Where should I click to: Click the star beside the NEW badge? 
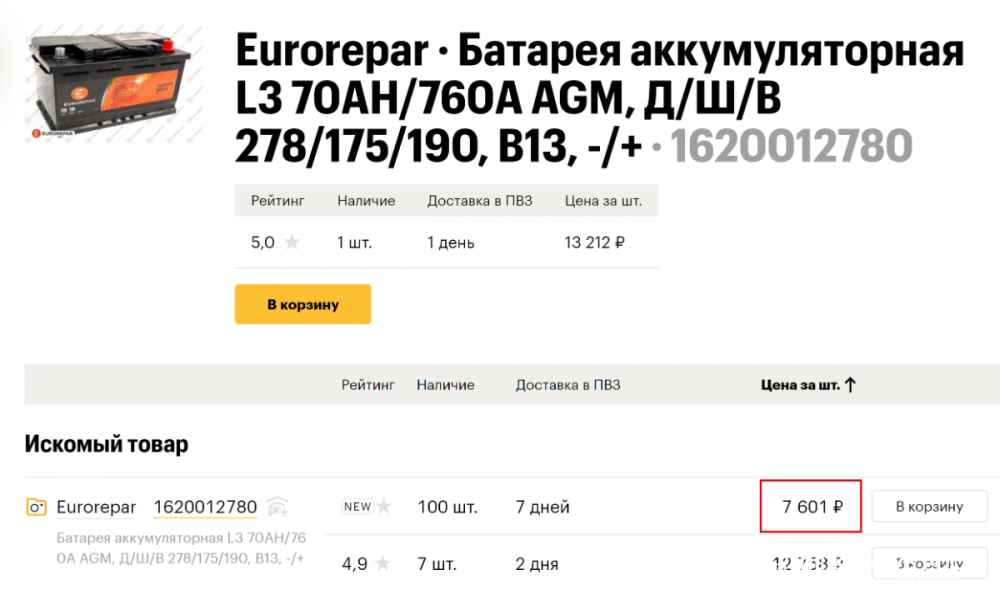(x=384, y=507)
